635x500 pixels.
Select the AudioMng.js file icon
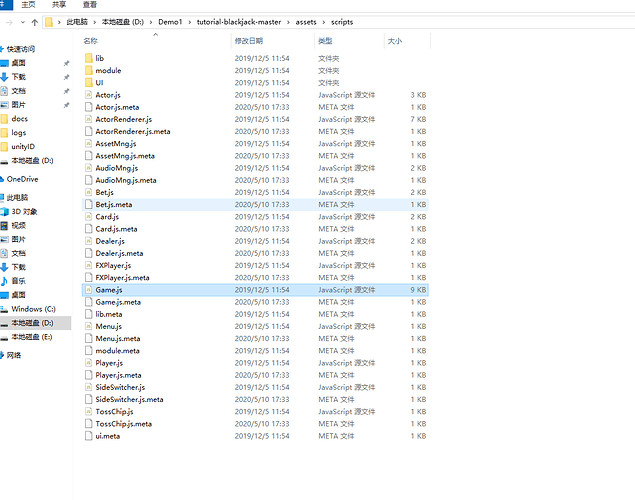coord(89,168)
